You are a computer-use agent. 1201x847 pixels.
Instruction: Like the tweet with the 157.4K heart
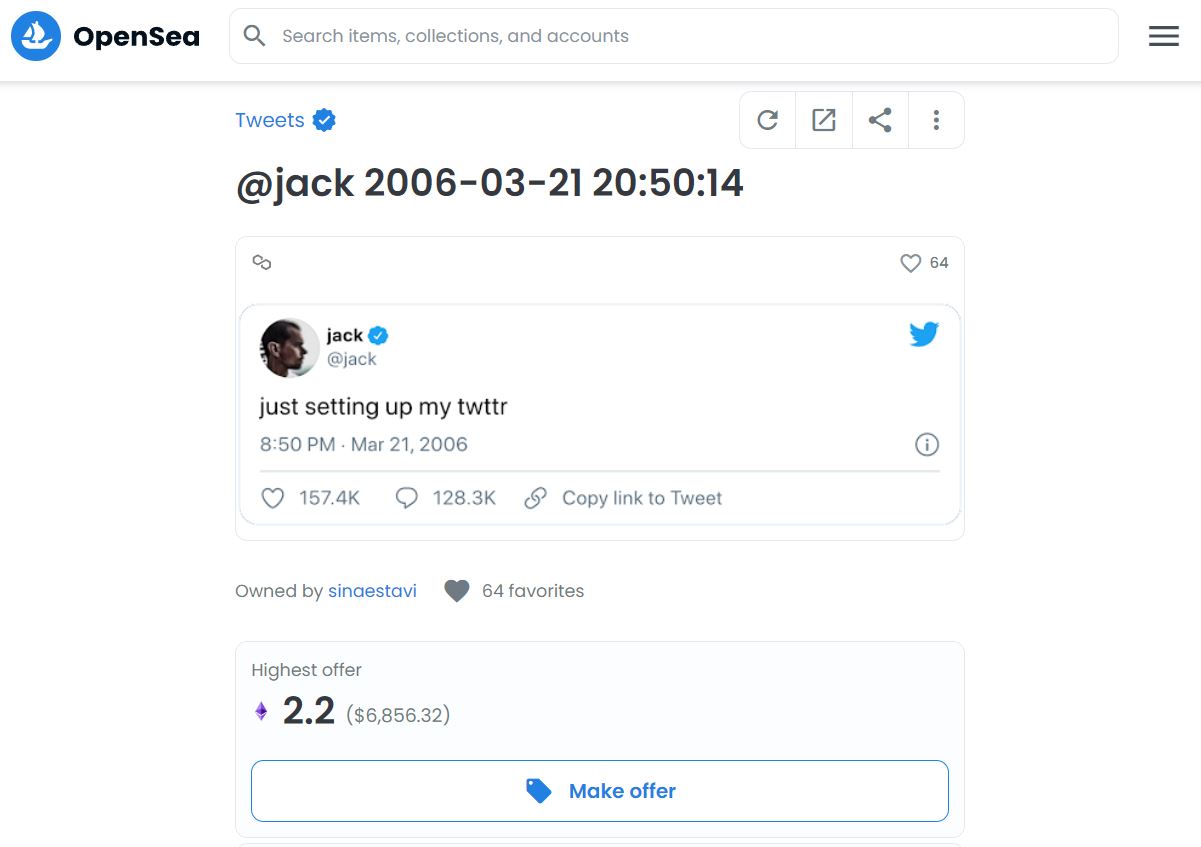[272, 498]
